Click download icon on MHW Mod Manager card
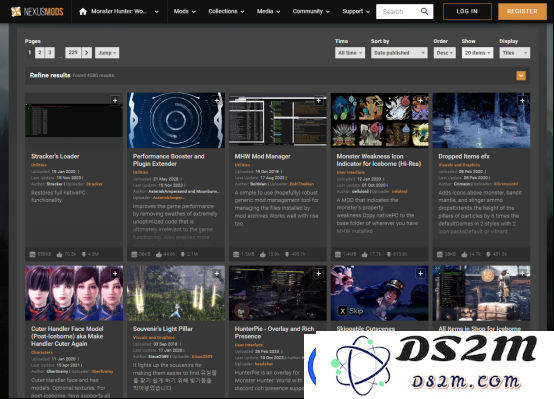This screenshot has width=554, height=399. click(x=287, y=254)
